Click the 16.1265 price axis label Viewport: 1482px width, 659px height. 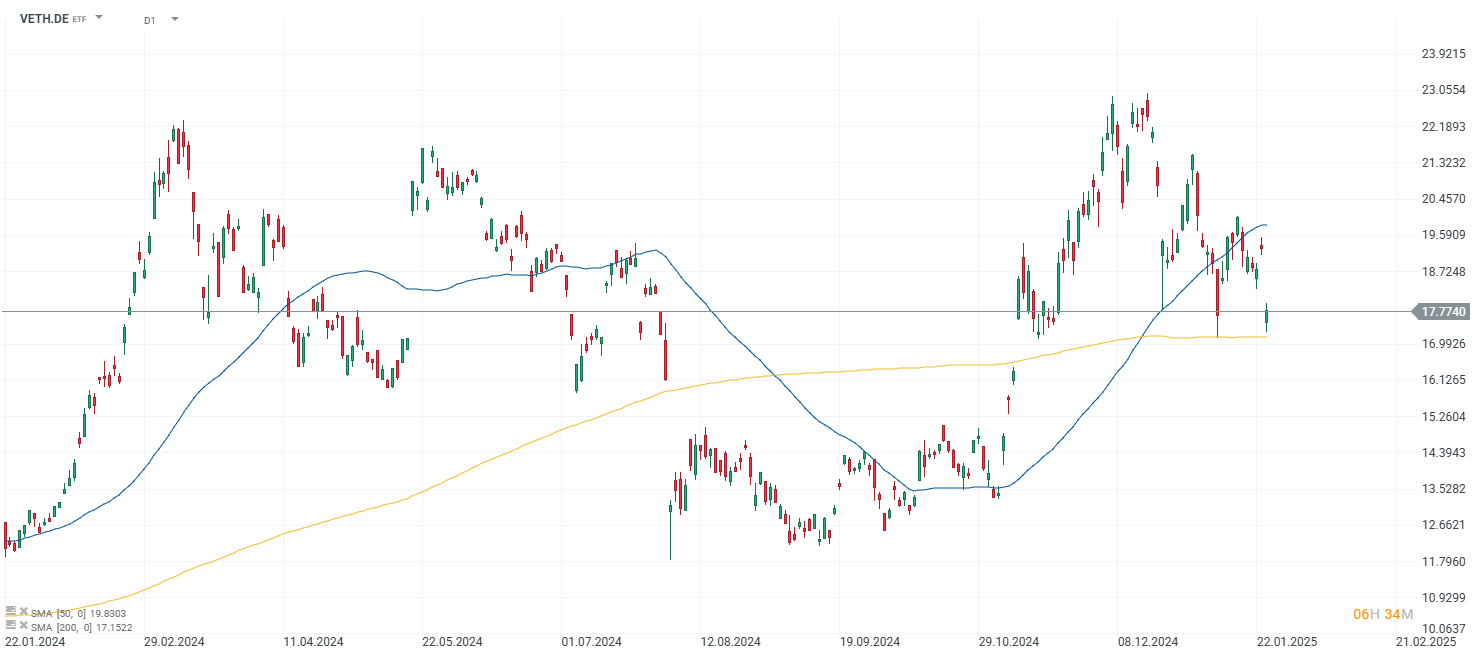tap(1443, 380)
